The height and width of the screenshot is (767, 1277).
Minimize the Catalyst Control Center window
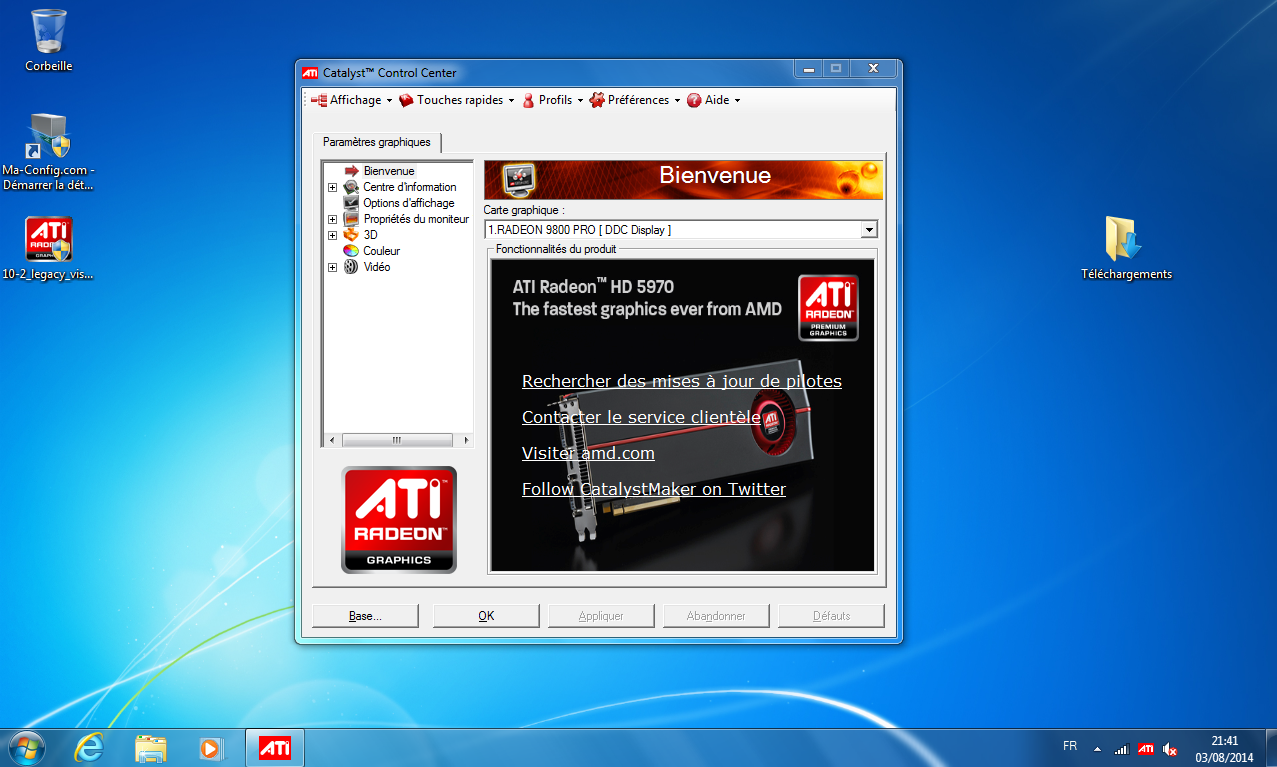pyautogui.click(x=808, y=69)
